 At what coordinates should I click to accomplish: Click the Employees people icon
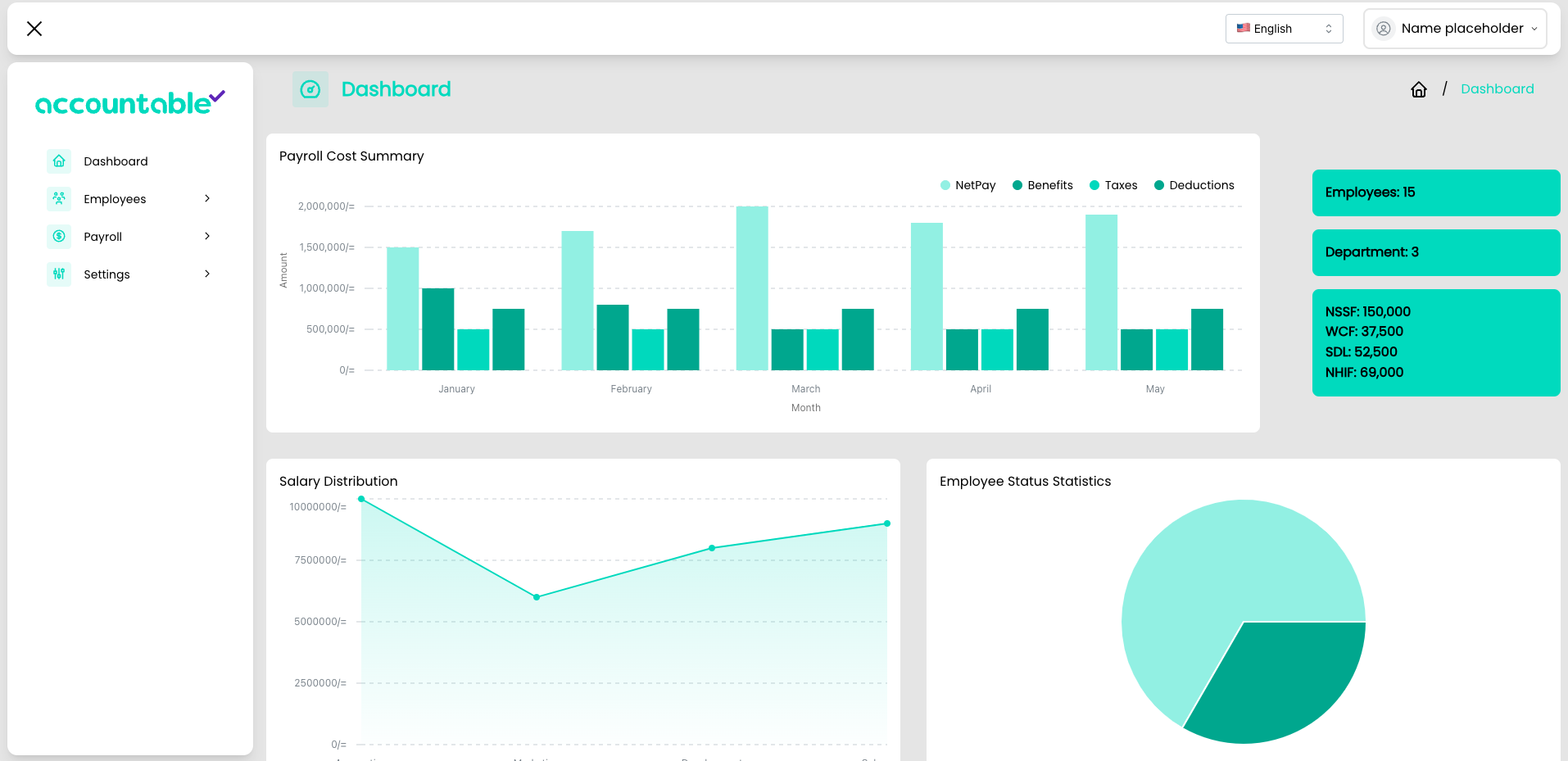point(59,199)
